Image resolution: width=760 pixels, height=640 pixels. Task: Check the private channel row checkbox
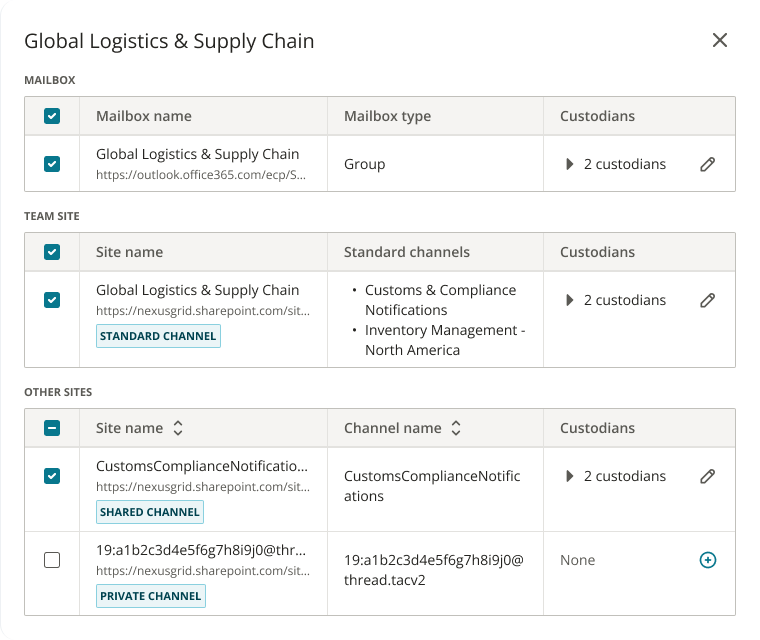pyautogui.click(x=52, y=560)
